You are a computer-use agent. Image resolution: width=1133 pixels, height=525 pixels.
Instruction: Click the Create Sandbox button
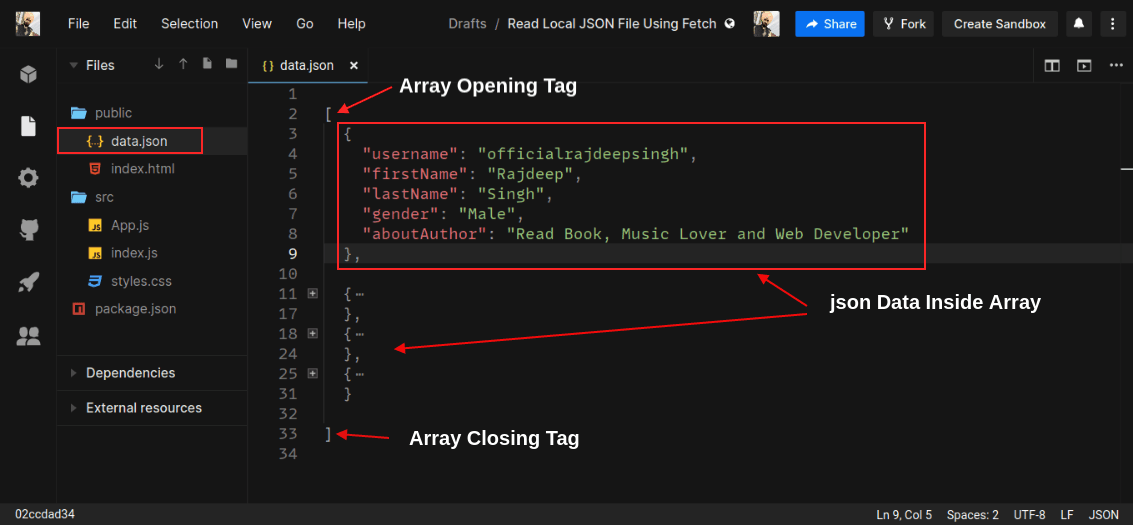[x=999, y=24]
